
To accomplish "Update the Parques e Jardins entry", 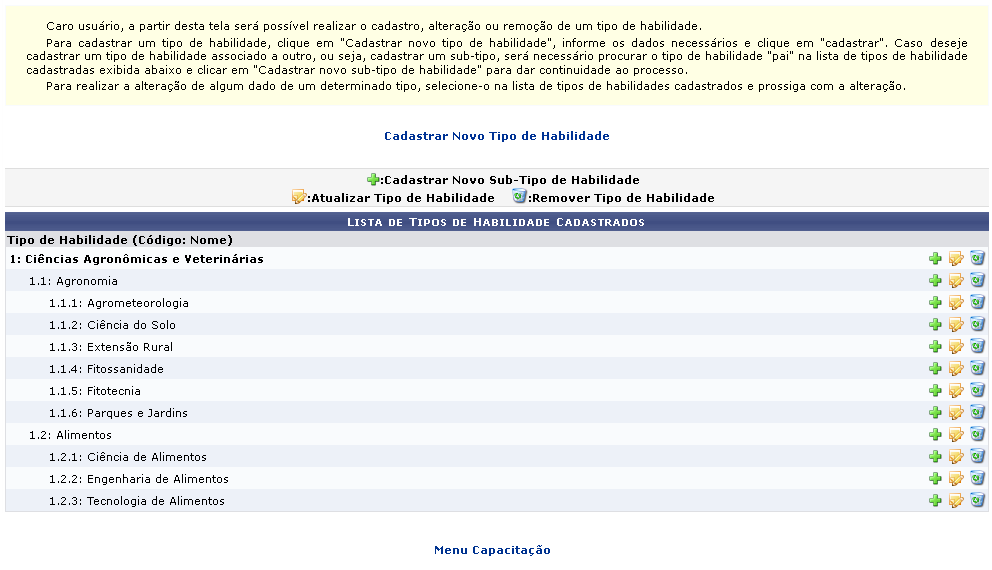I will (x=956, y=413).
